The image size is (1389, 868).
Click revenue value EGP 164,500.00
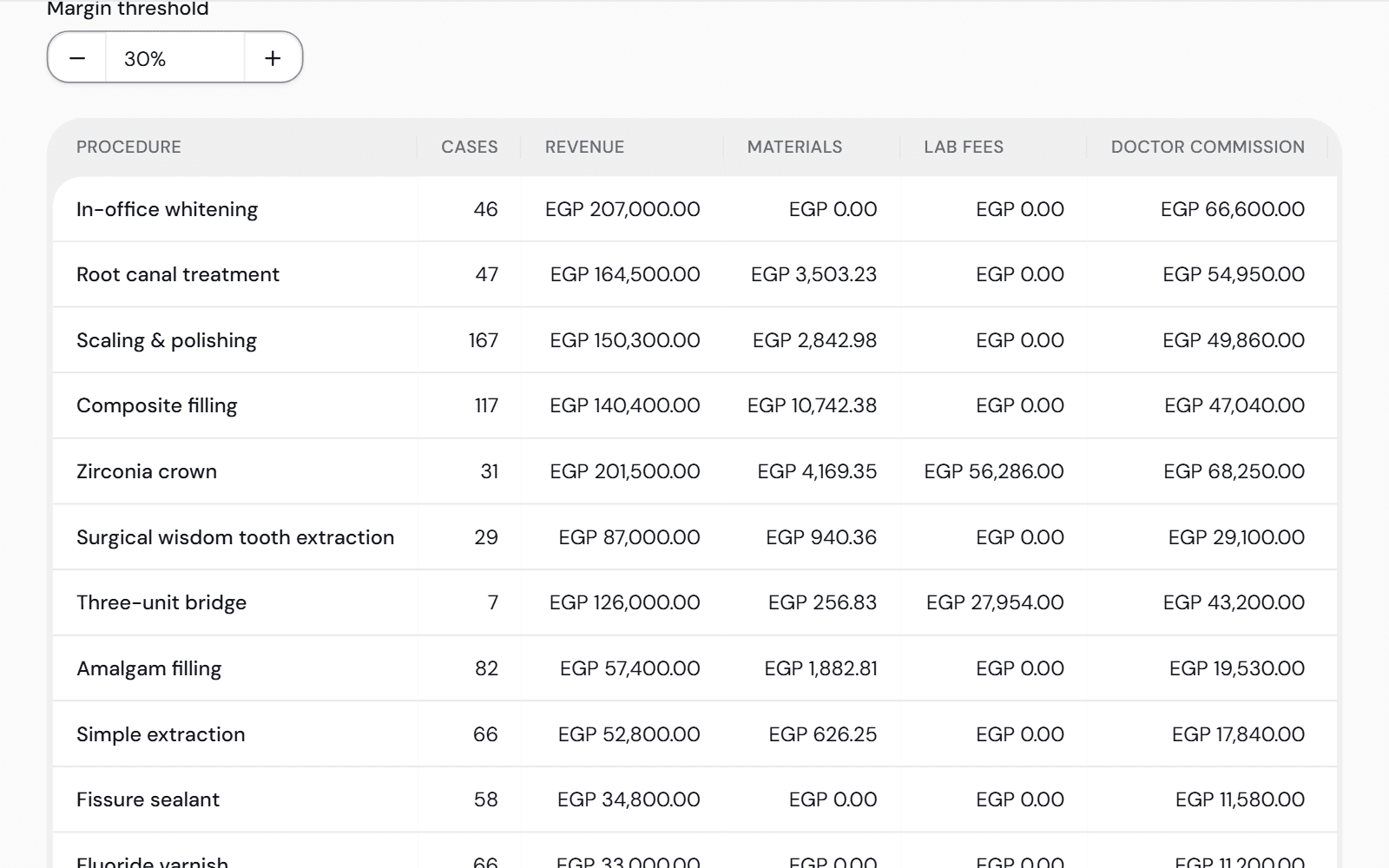coord(625,274)
